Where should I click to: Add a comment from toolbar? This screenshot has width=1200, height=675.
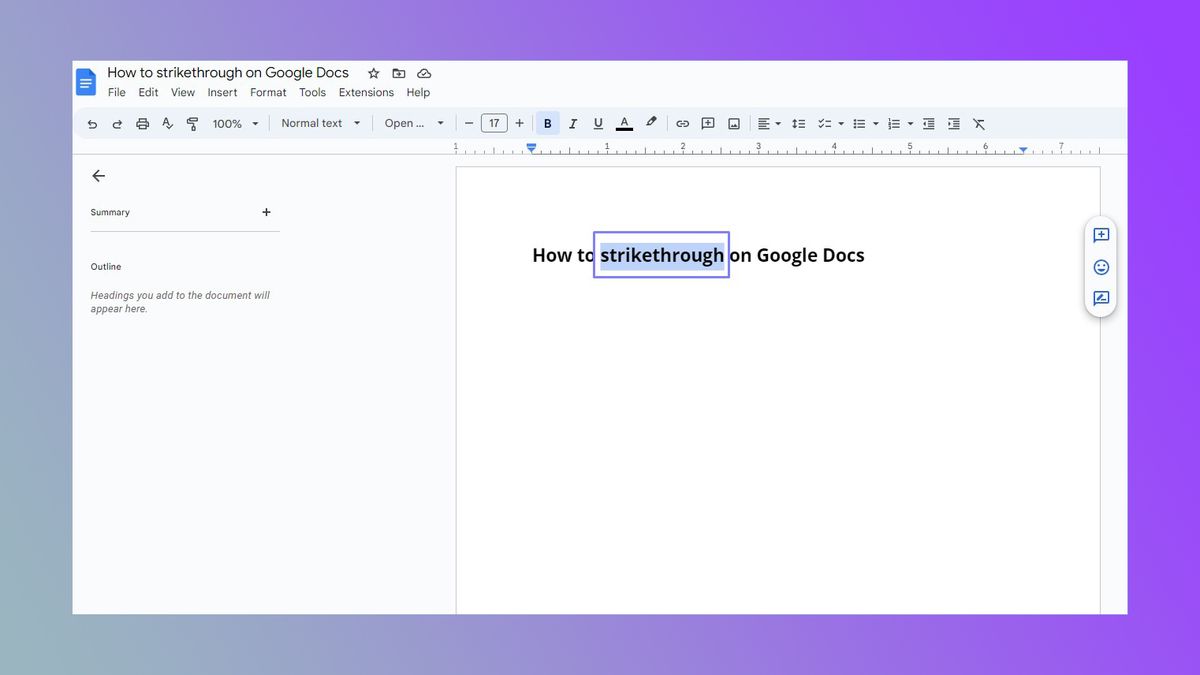[x=708, y=124]
